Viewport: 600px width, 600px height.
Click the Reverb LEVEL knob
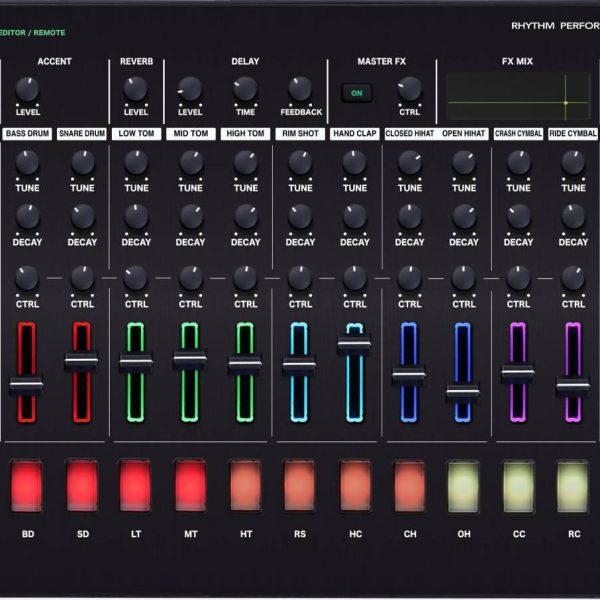point(135,89)
